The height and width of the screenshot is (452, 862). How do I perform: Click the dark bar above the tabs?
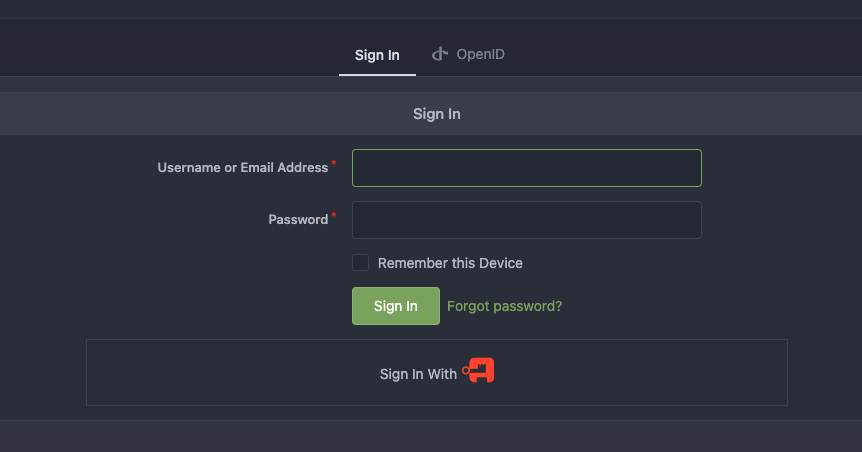[x=430, y=9]
